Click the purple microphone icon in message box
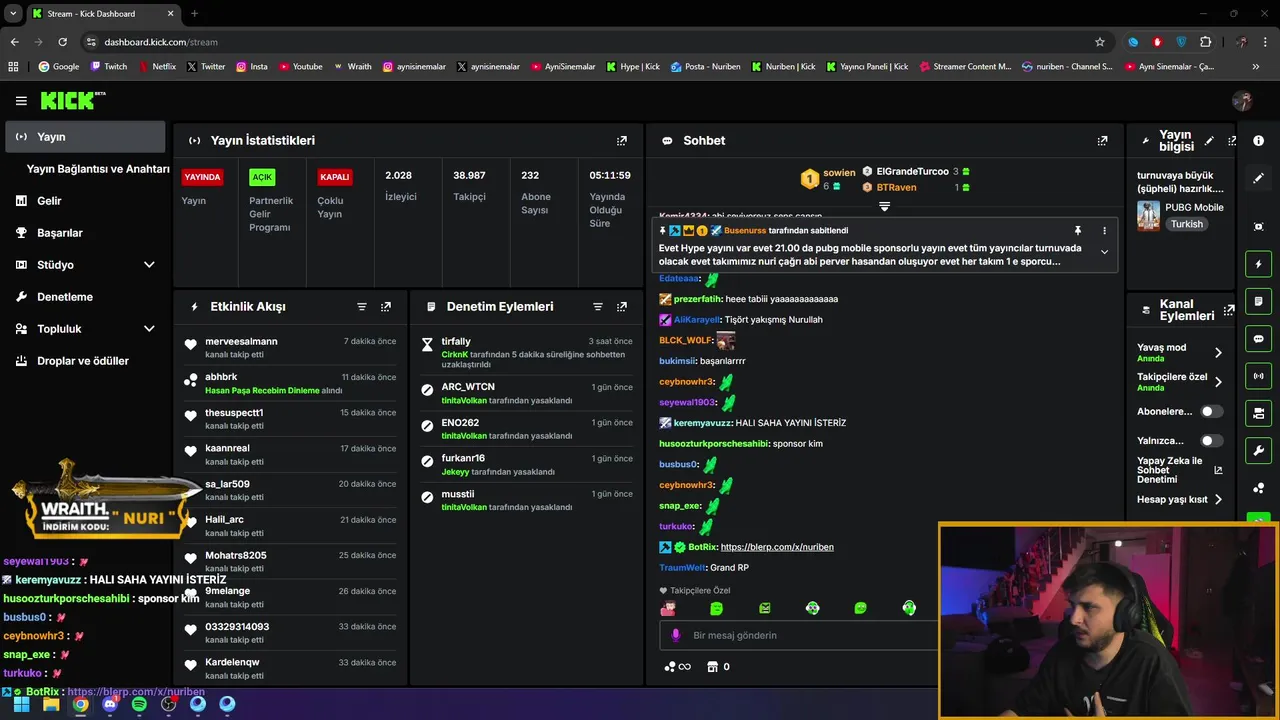This screenshot has width=1280, height=720. click(676, 635)
